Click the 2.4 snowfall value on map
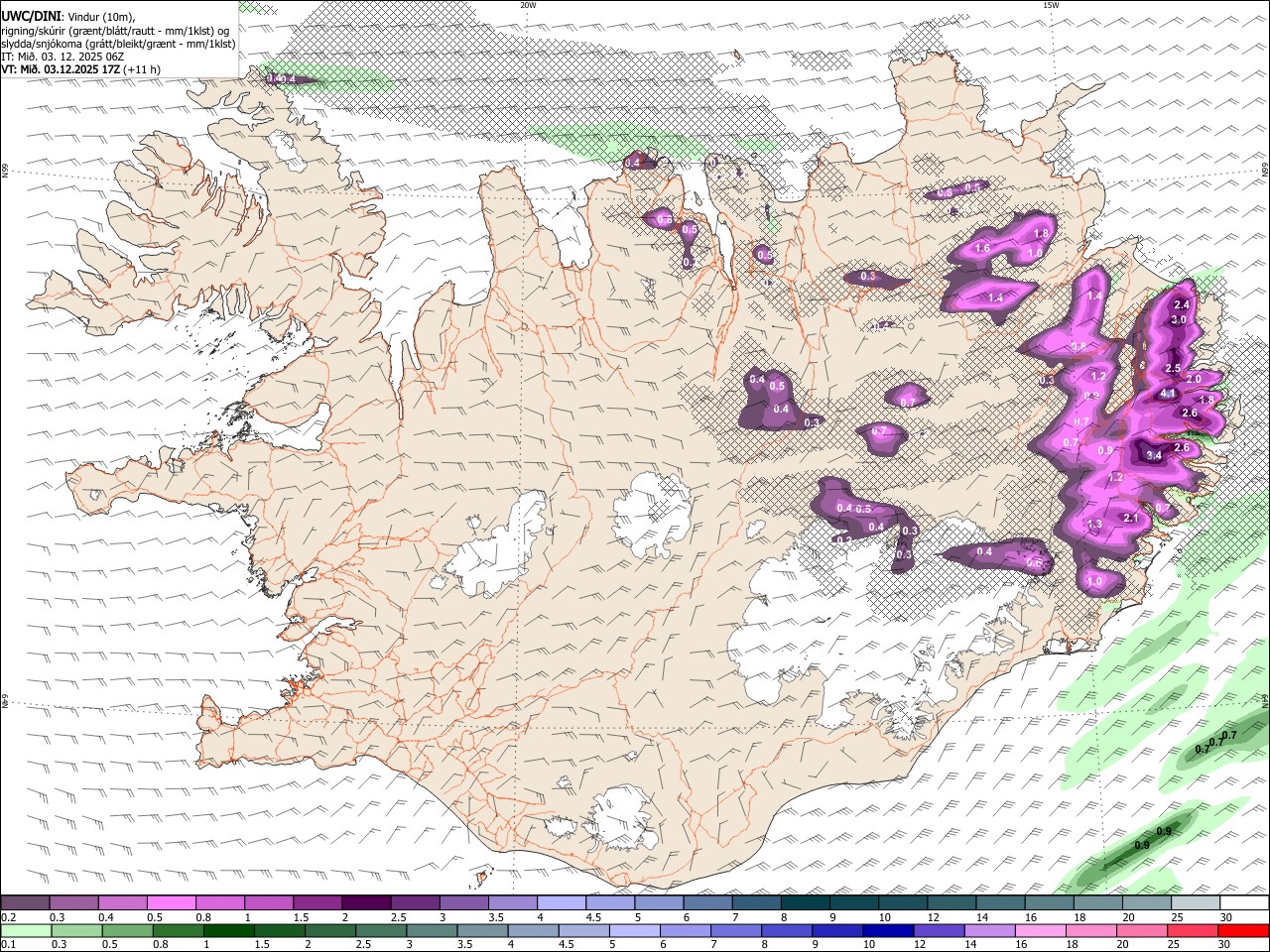This screenshot has width=1270, height=952. 1182,304
